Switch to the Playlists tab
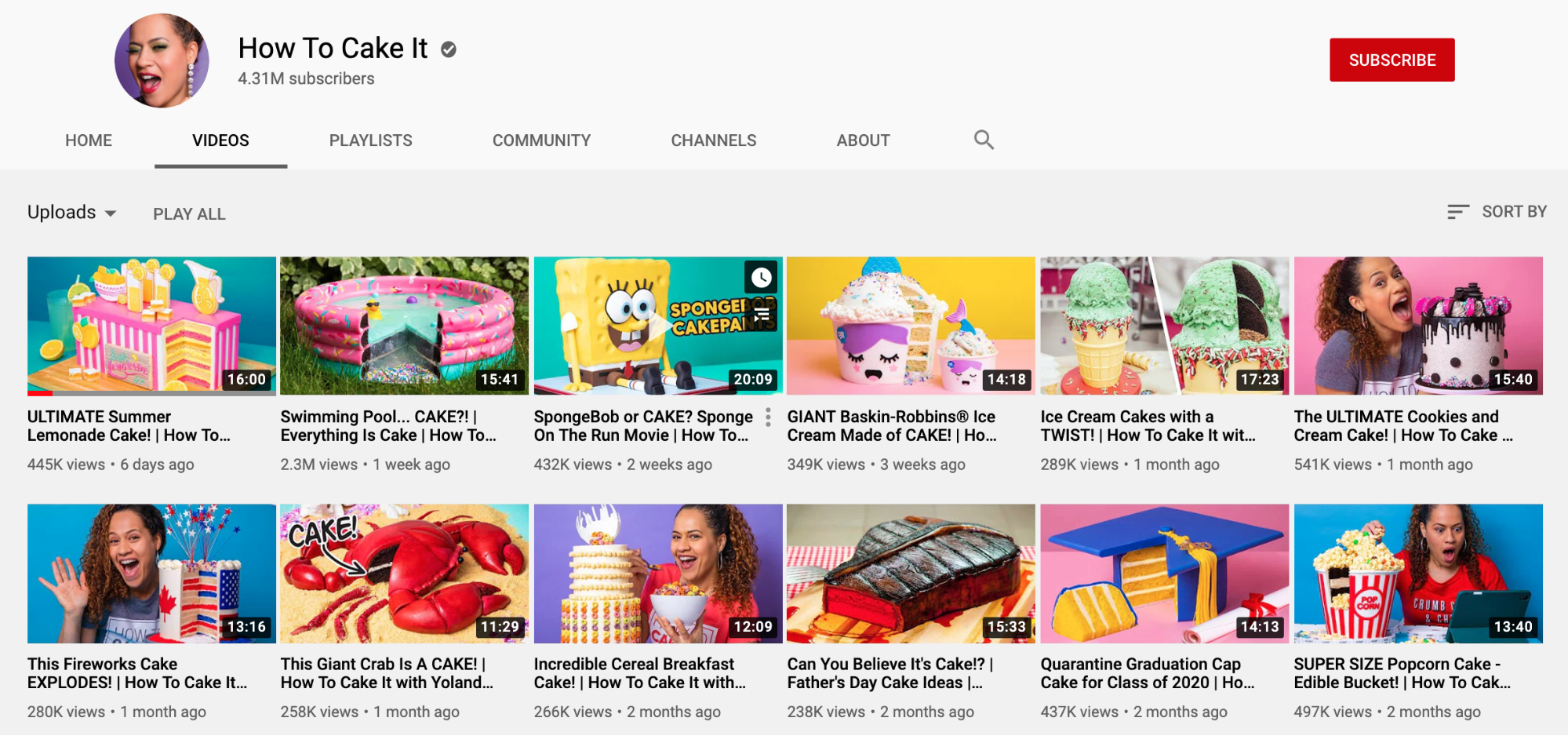Screen dimensions: 1568x736 tap(369, 140)
